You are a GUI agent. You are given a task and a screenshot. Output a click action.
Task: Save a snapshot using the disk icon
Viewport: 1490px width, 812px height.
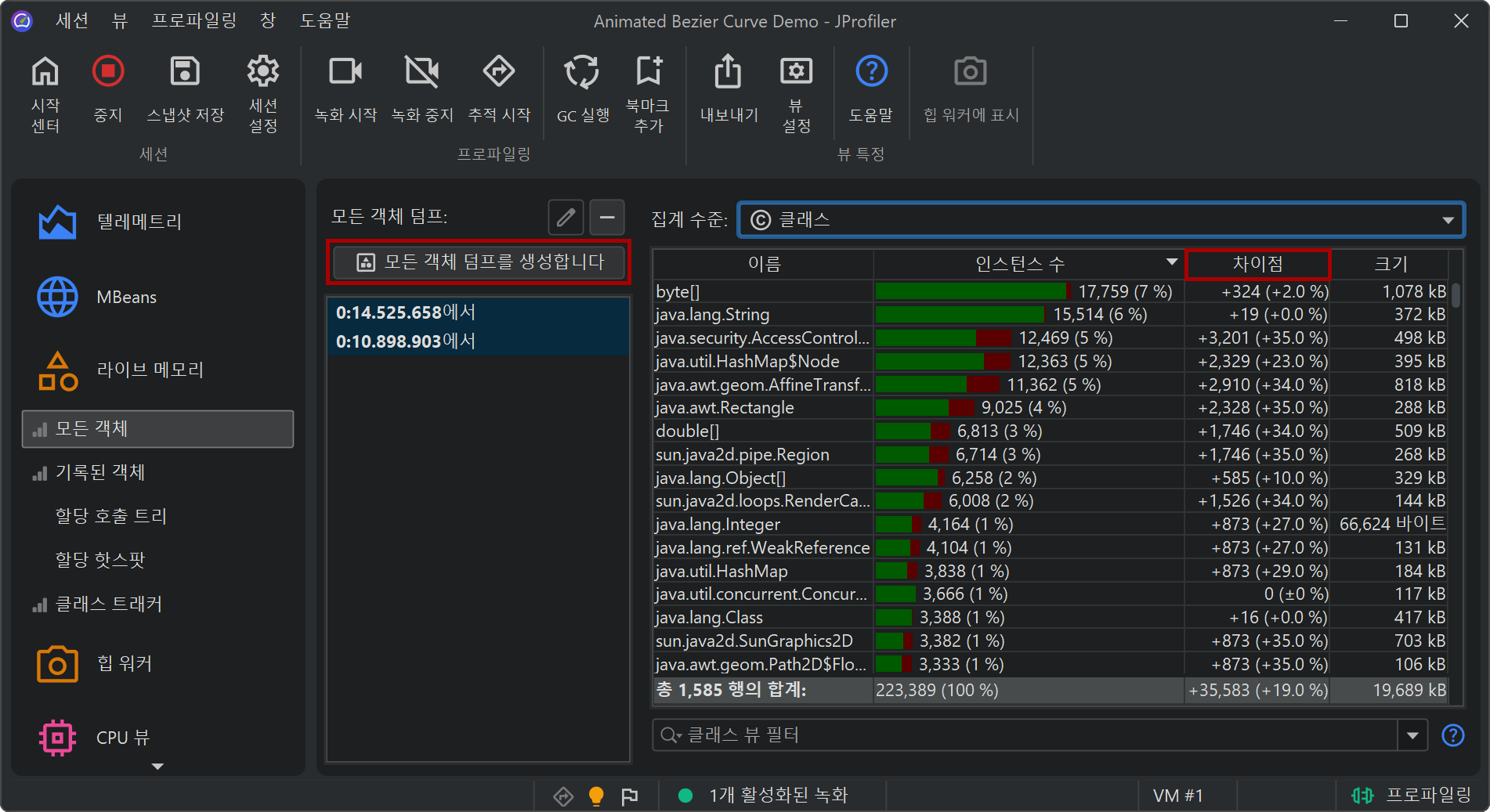[185, 73]
